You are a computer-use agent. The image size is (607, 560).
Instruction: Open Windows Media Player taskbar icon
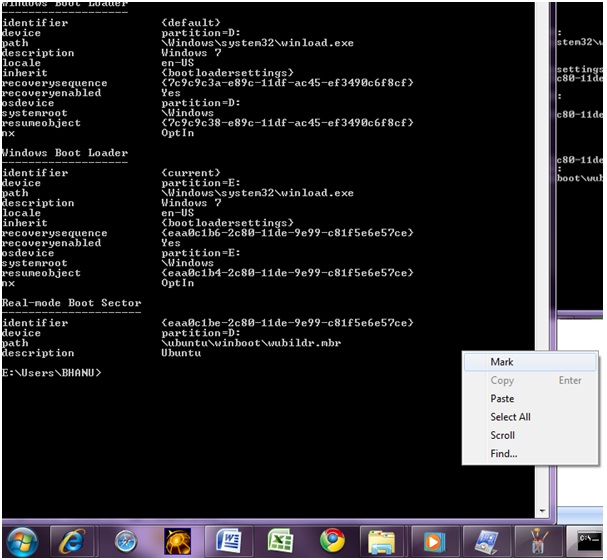click(434, 541)
